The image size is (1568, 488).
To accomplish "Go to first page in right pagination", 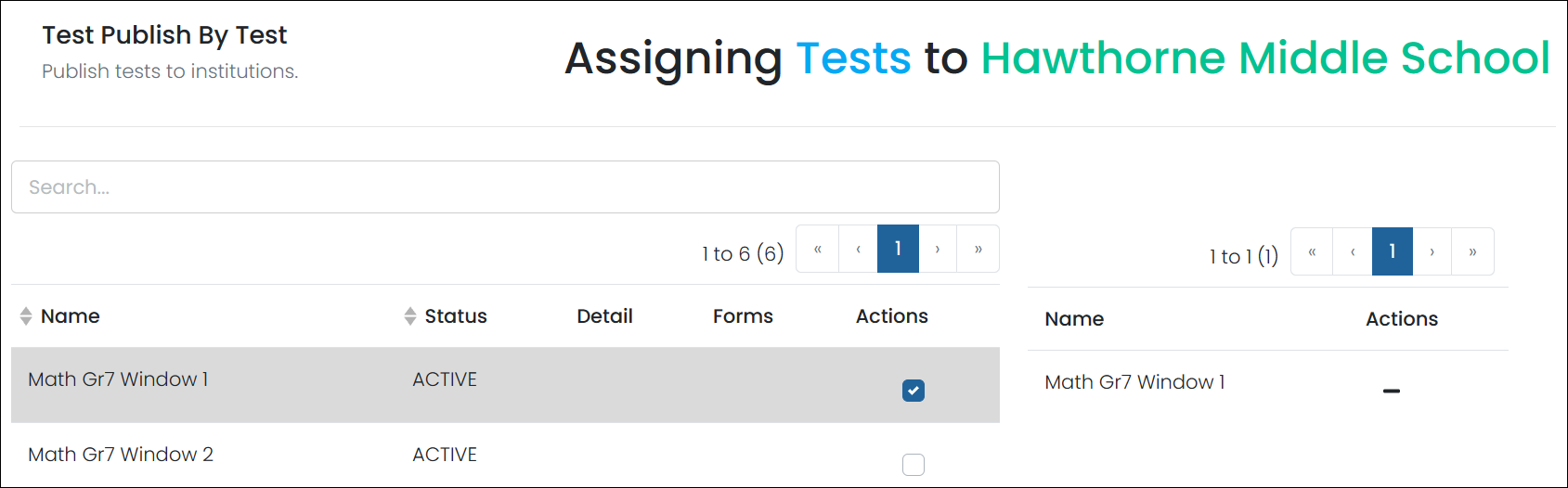I will [1312, 251].
